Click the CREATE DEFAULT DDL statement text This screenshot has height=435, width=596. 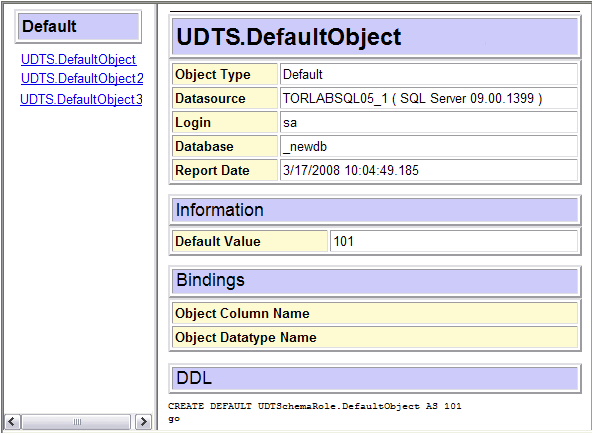coord(315,406)
